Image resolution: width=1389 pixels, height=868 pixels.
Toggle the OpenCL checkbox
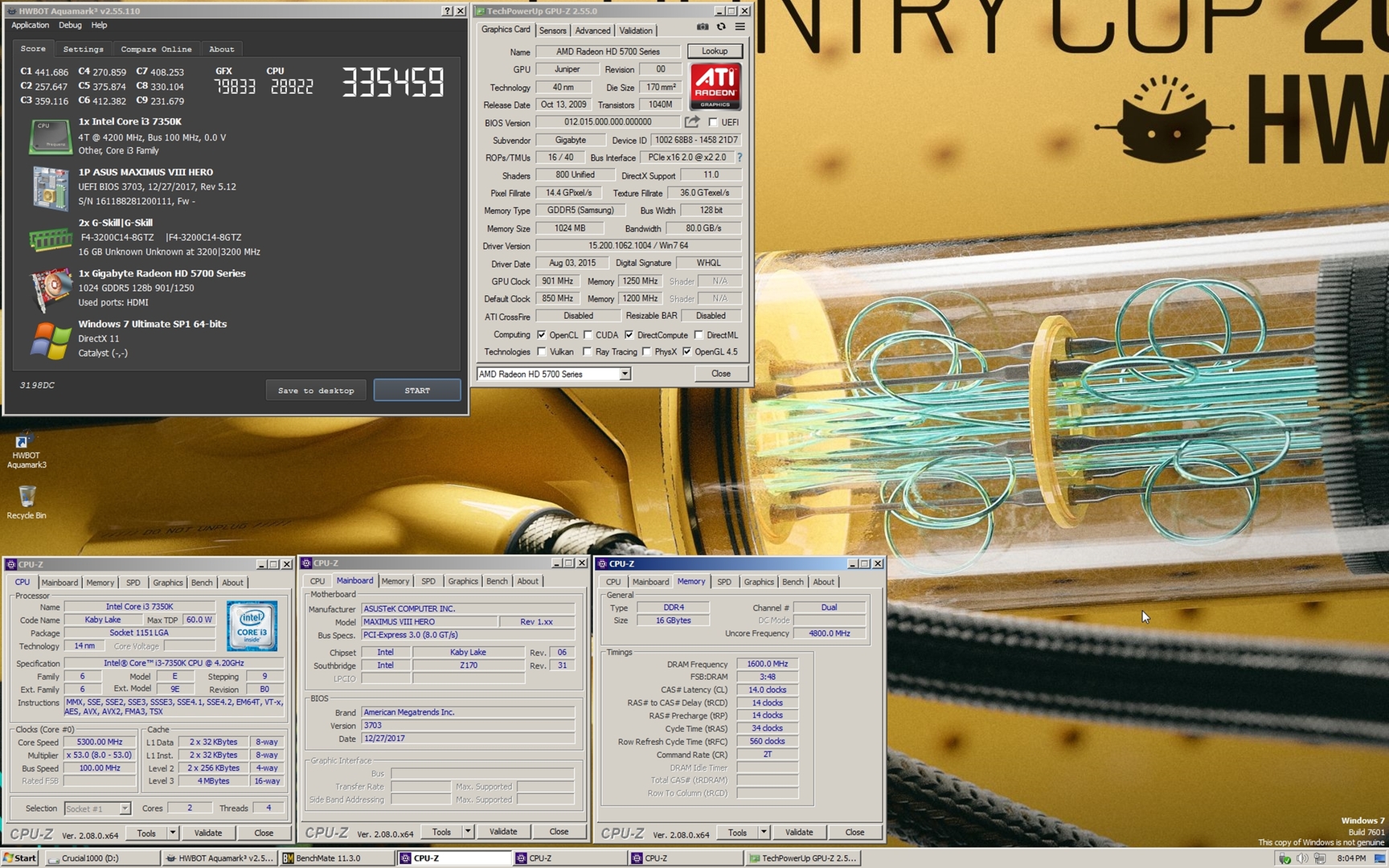[541, 334]
